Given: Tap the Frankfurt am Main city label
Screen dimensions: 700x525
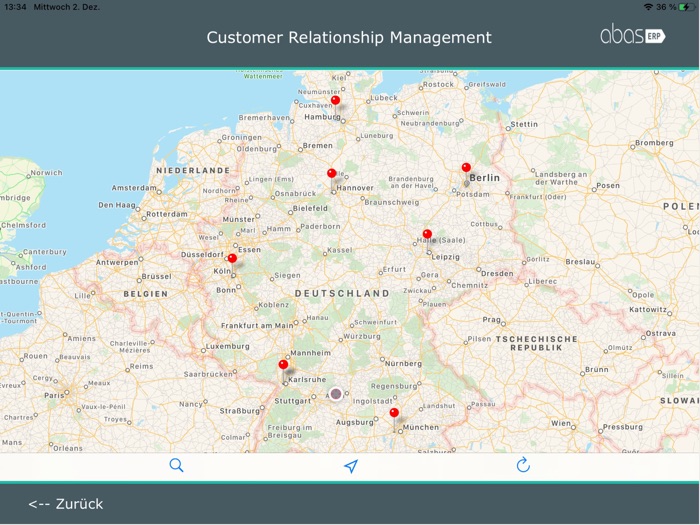Looking at the screenshot, I should [257, 325].
